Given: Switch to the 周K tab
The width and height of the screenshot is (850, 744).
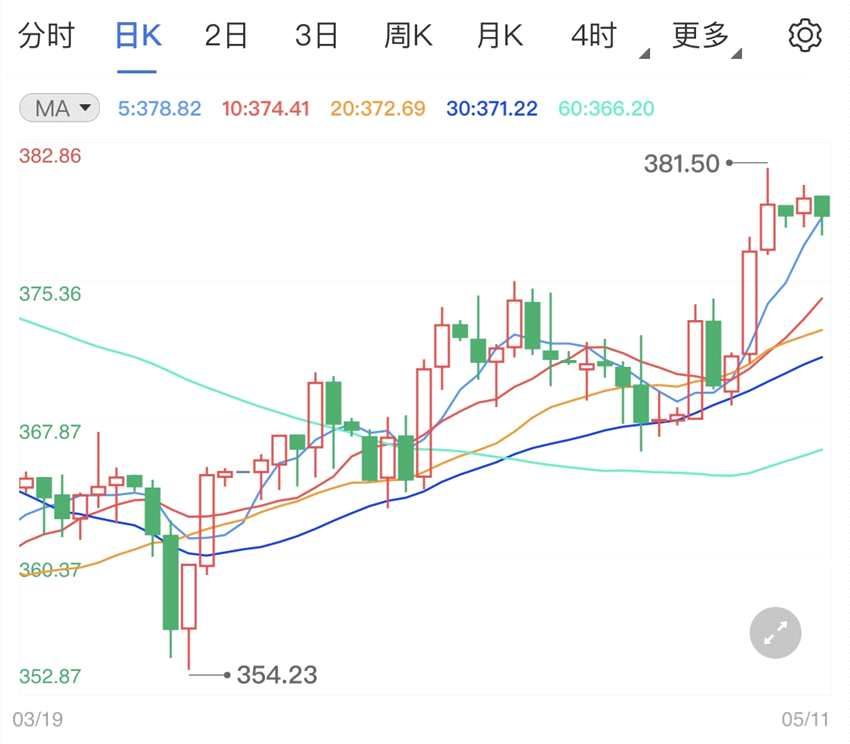Looking at the screenshot, I should click(x=407, y=34).
